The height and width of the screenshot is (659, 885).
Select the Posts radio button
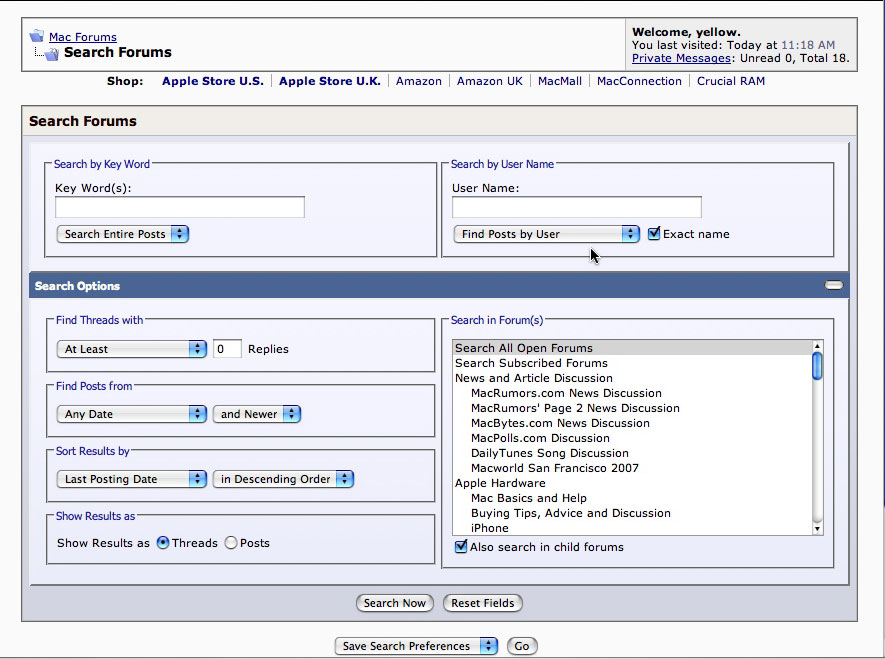[231, 543]
